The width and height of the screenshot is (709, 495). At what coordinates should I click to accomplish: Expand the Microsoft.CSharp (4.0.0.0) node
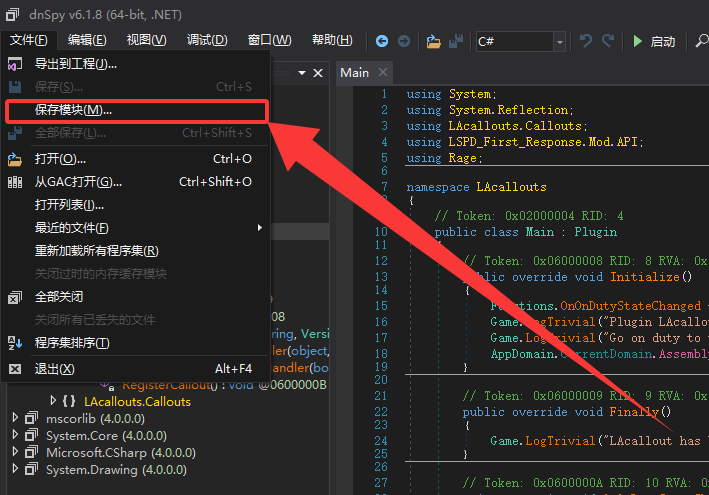tap(15, 452)
